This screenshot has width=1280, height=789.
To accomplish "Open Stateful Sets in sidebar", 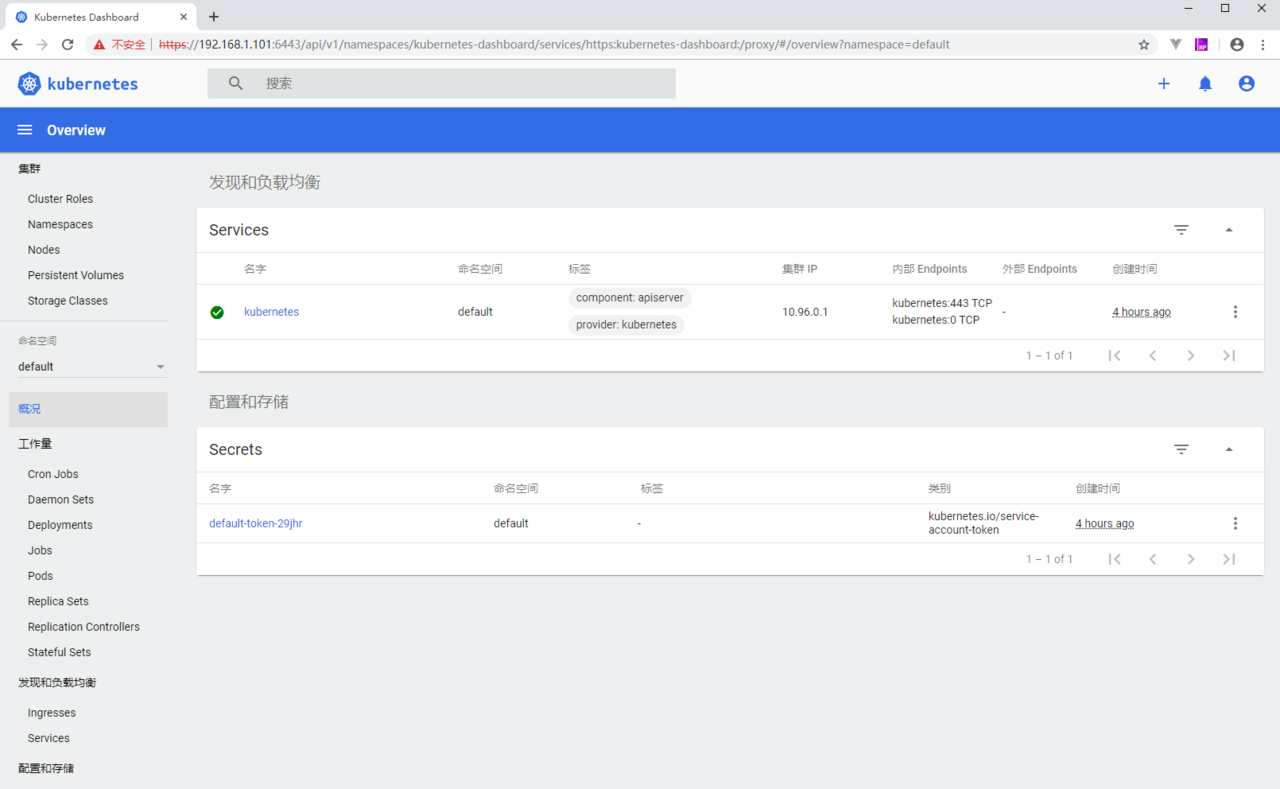I will pyautogui.click(x=59, y=652).
